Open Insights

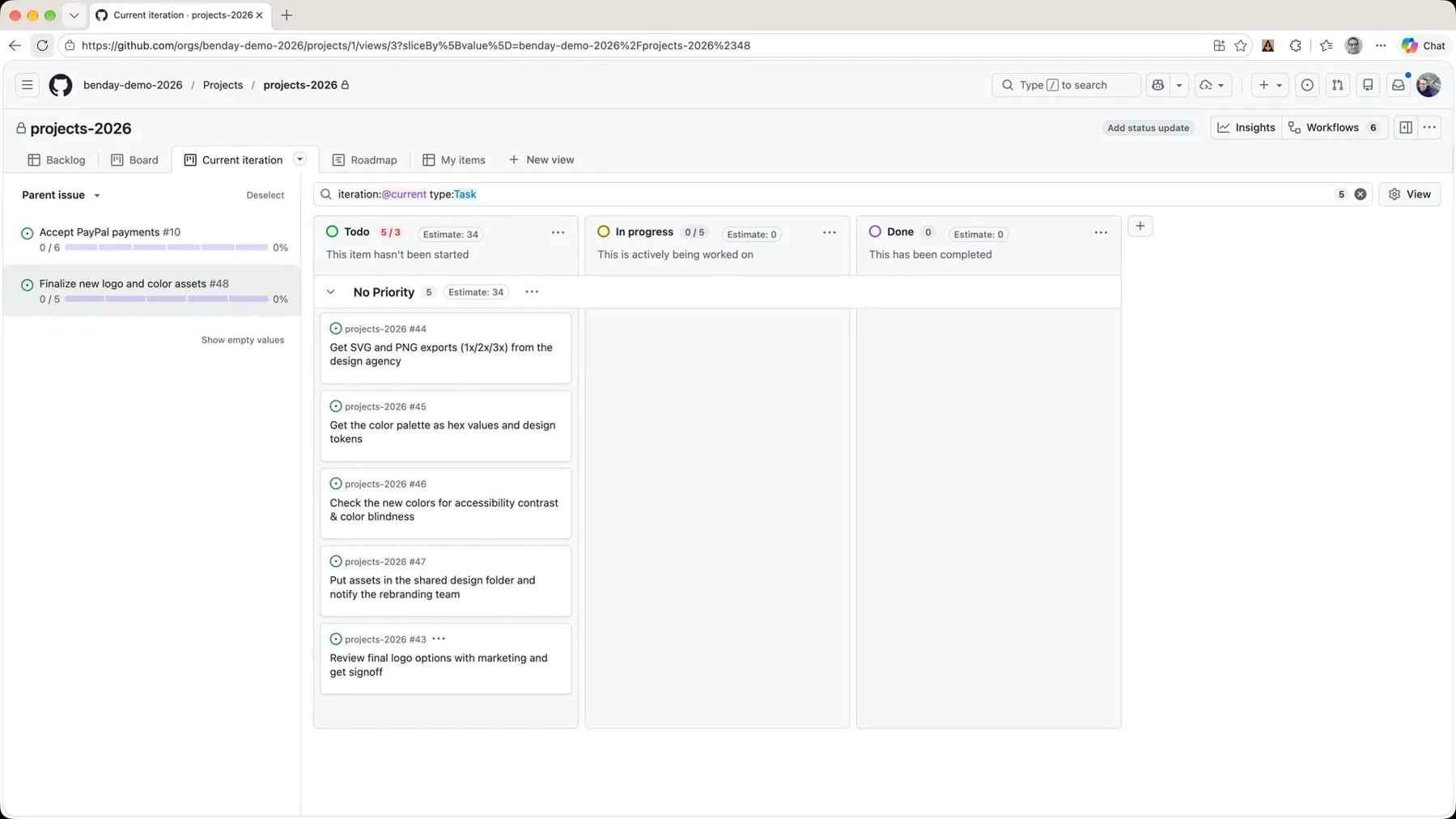coord(1246,127)
